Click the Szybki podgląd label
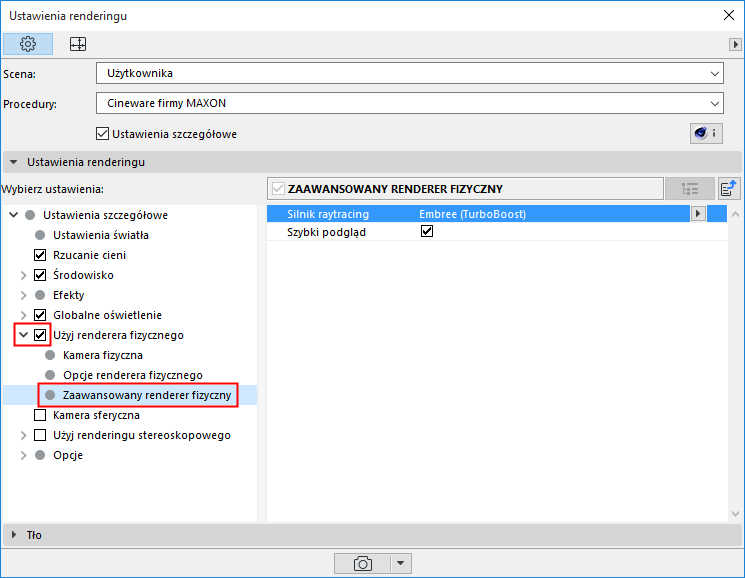This screenshot has height=578, width=745. 326,232
